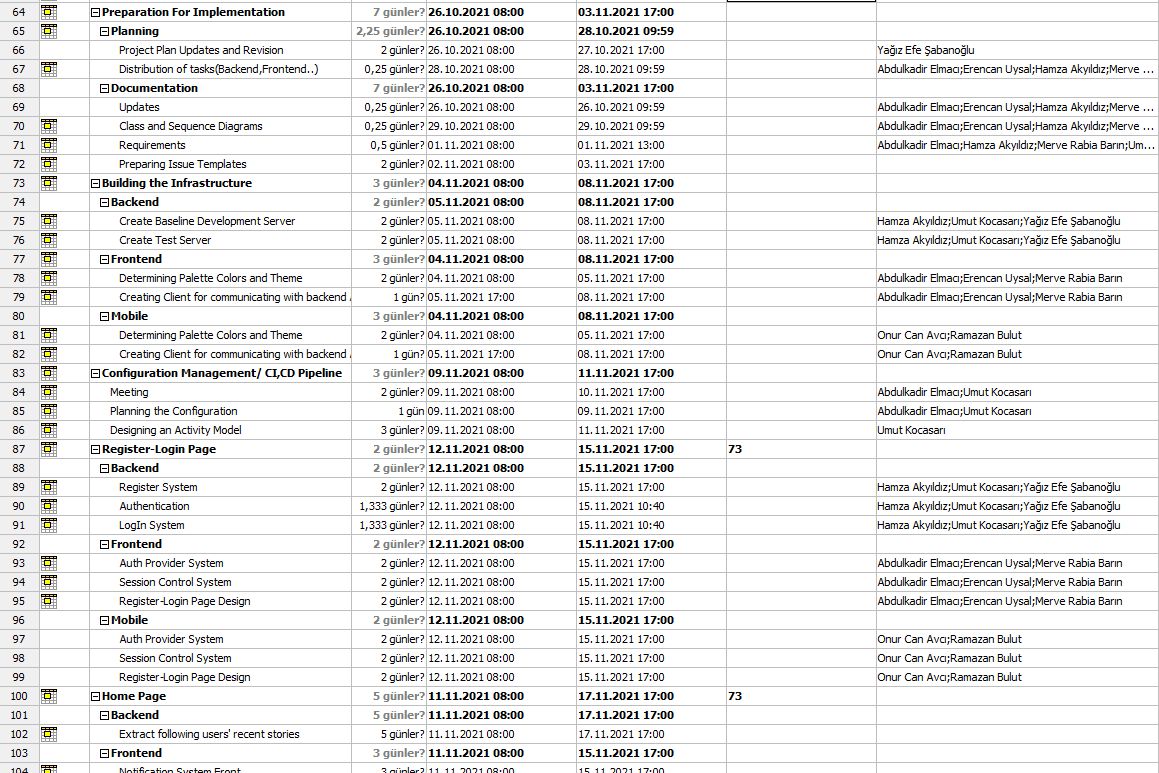This screenshot has height=773, width=1159.
Task: Collapse the Frontend subgroup in row 77
Action: pyautogui.click(x=104, y=259)
